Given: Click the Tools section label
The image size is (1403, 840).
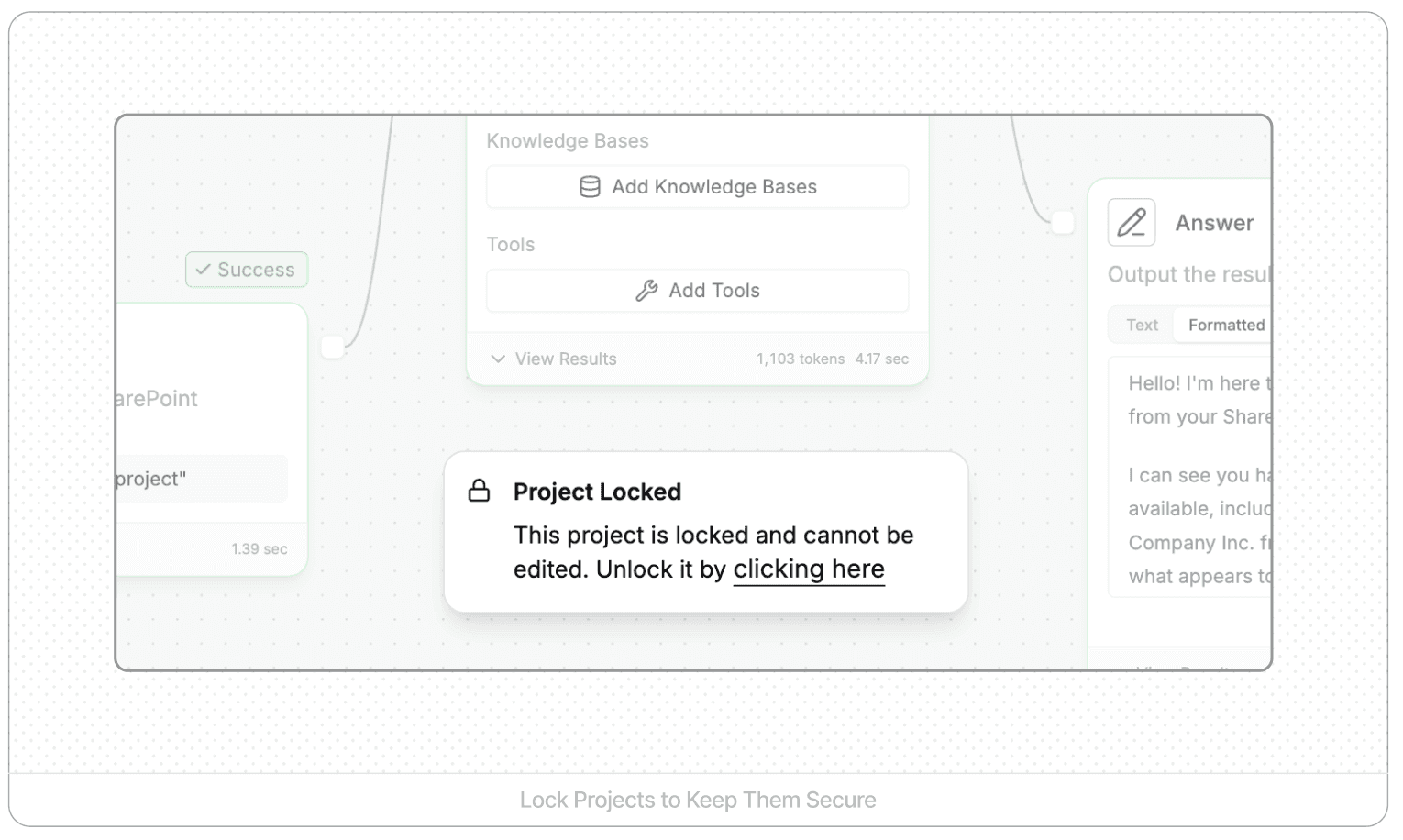Looking at the screenshot, I should 510,244.
